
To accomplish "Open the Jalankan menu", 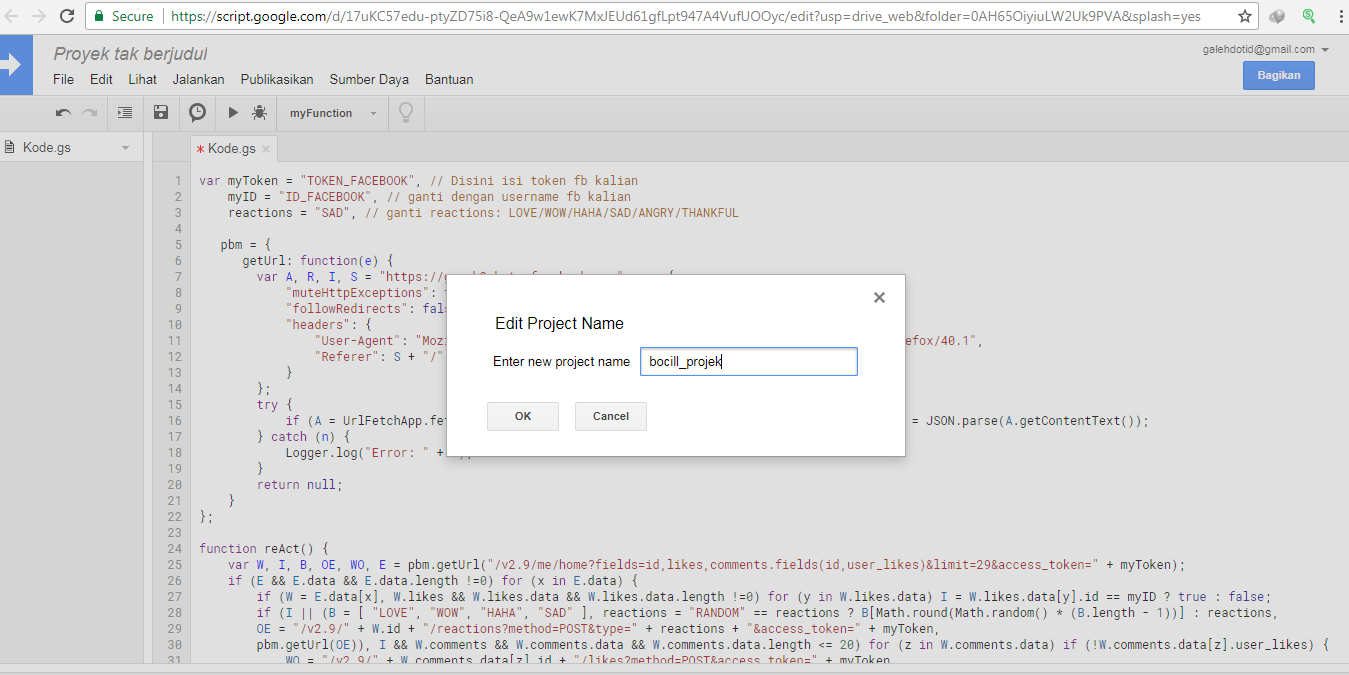I will [x=198, y=79].
